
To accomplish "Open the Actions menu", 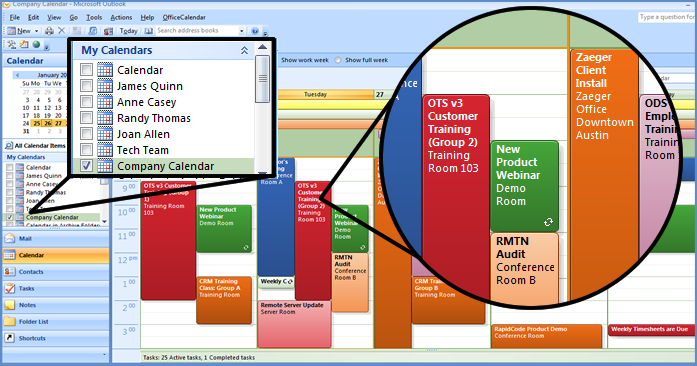I will tap(121, 17).
